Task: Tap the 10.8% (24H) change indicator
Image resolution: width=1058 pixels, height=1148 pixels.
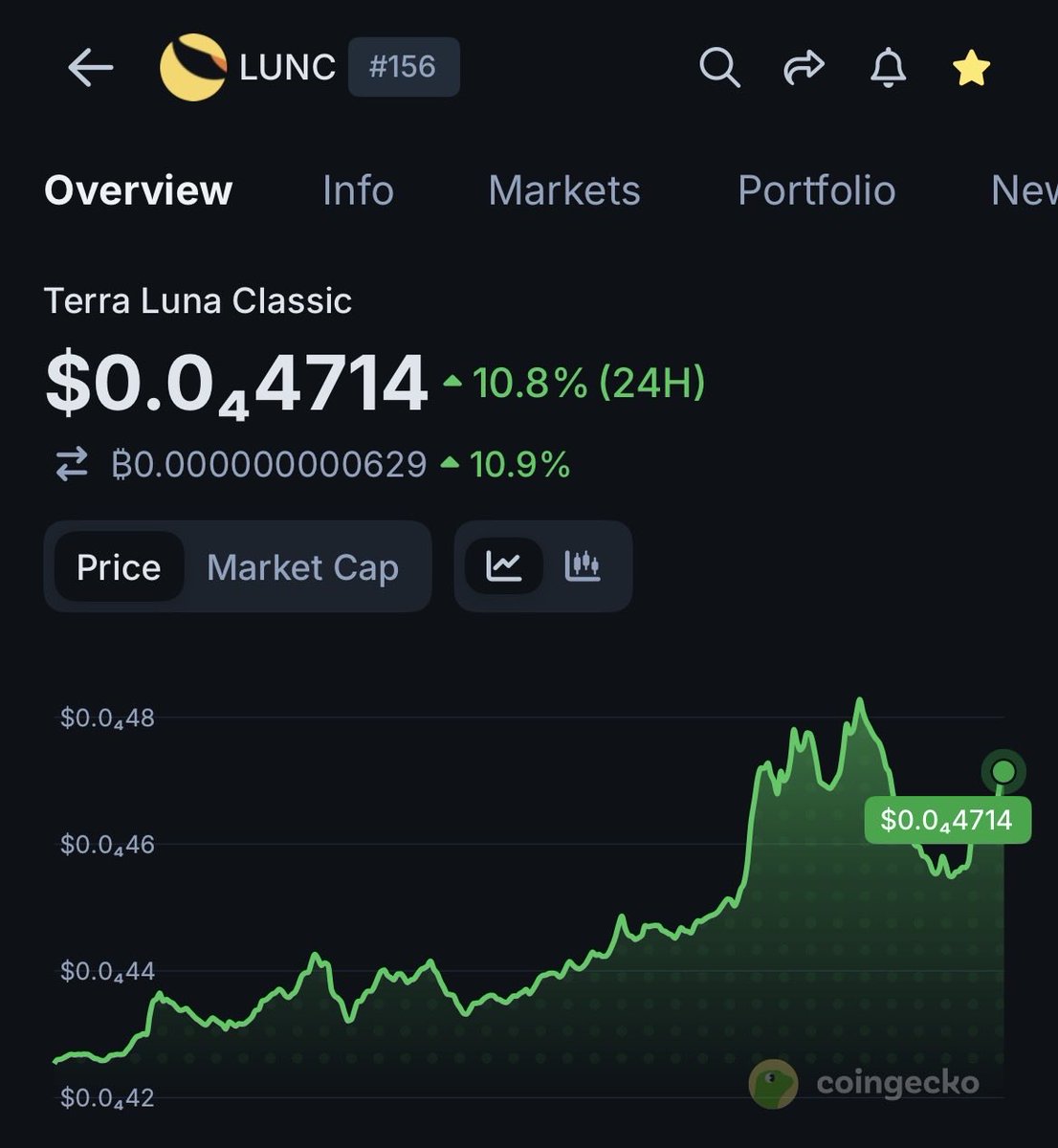Action: tap(575, 383)
